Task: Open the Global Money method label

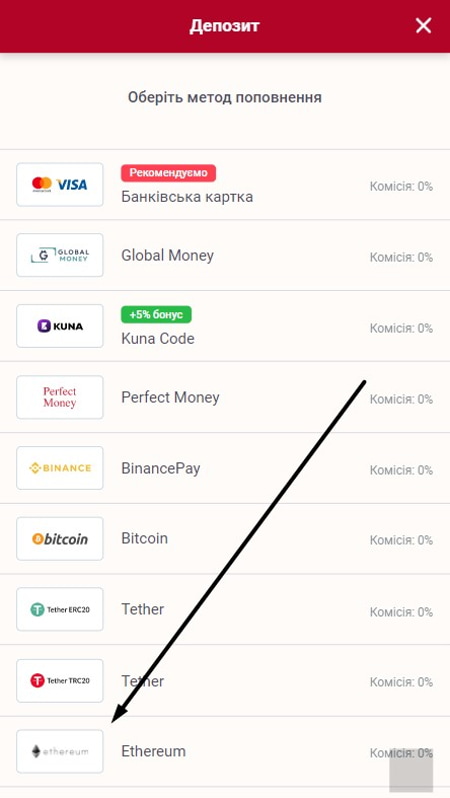Action: tap(167, 255)
